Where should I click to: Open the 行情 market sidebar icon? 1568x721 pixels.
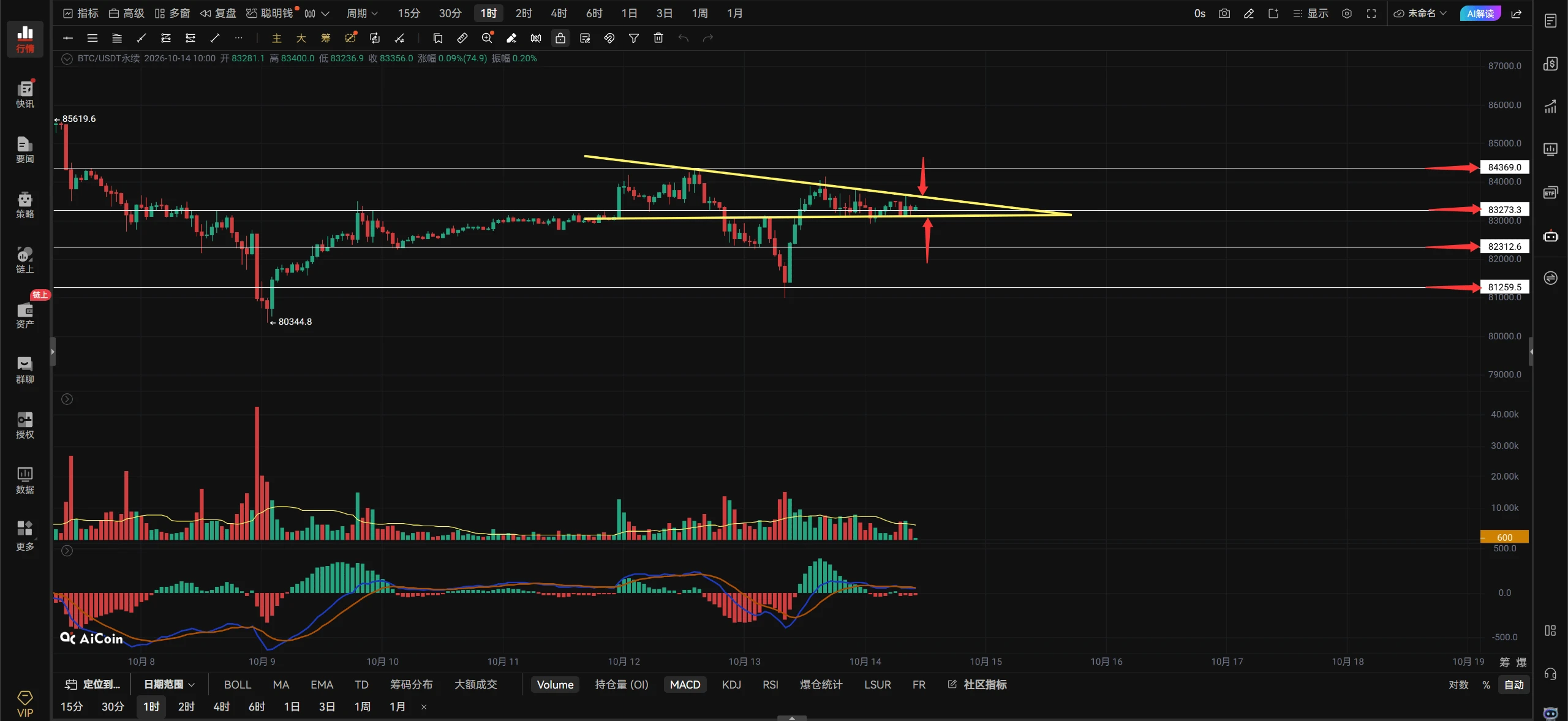click(24, 39)
